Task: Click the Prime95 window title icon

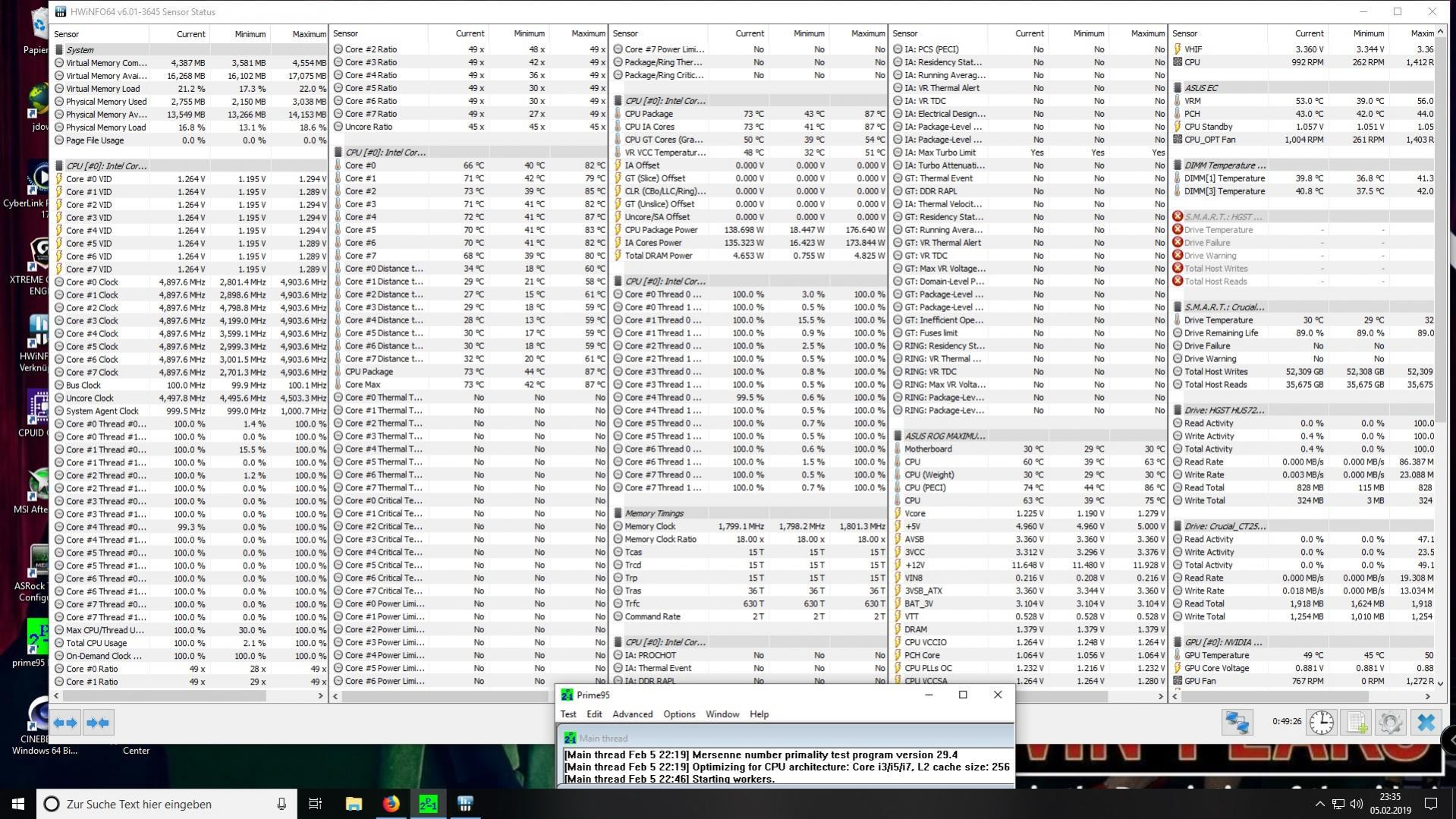Action: tap(567, 695)
